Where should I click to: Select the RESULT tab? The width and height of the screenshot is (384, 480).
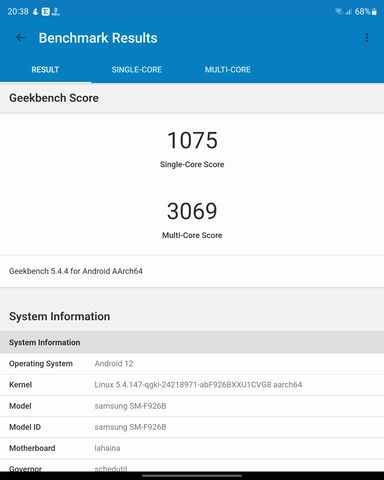pos(45,69)
